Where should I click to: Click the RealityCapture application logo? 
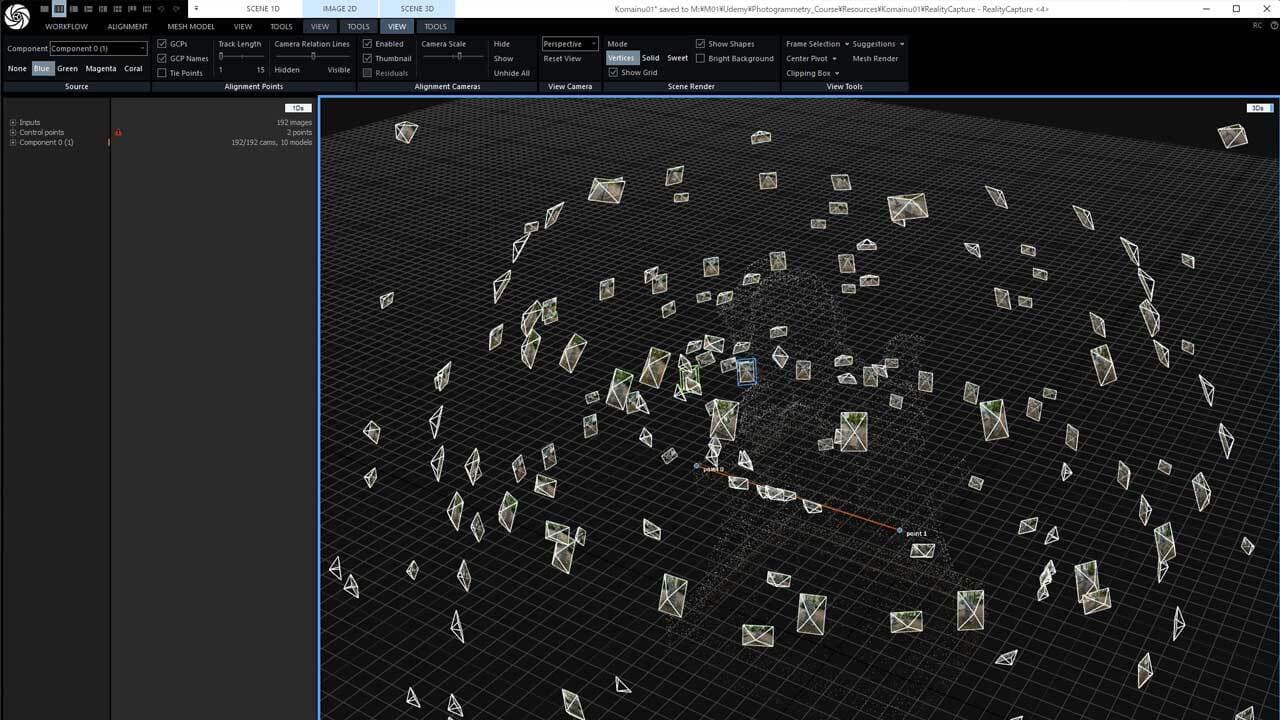pyautogui.click(x=17, y=17)
